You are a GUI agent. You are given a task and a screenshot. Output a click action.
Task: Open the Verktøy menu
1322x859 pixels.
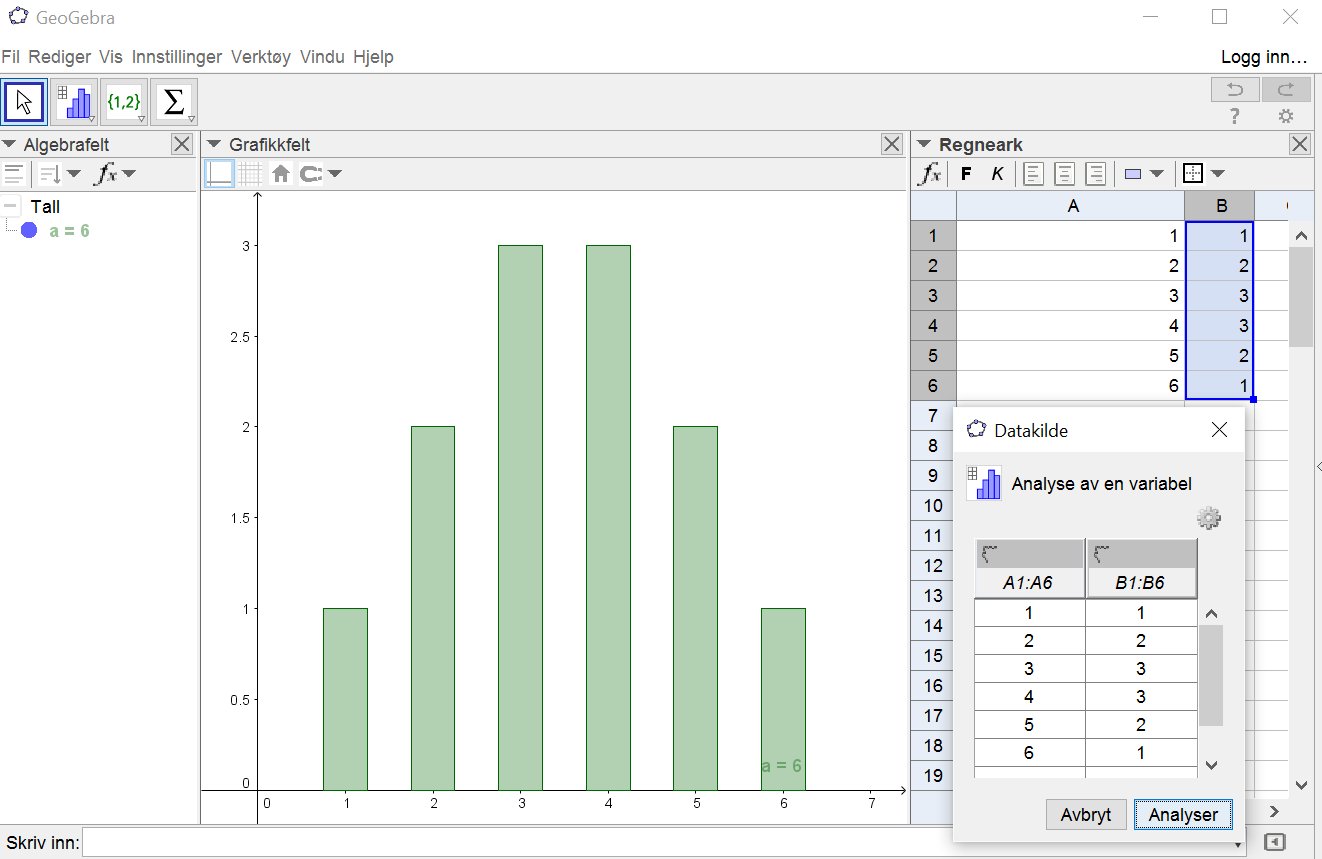pyautogui.click(x=260, y=57)
